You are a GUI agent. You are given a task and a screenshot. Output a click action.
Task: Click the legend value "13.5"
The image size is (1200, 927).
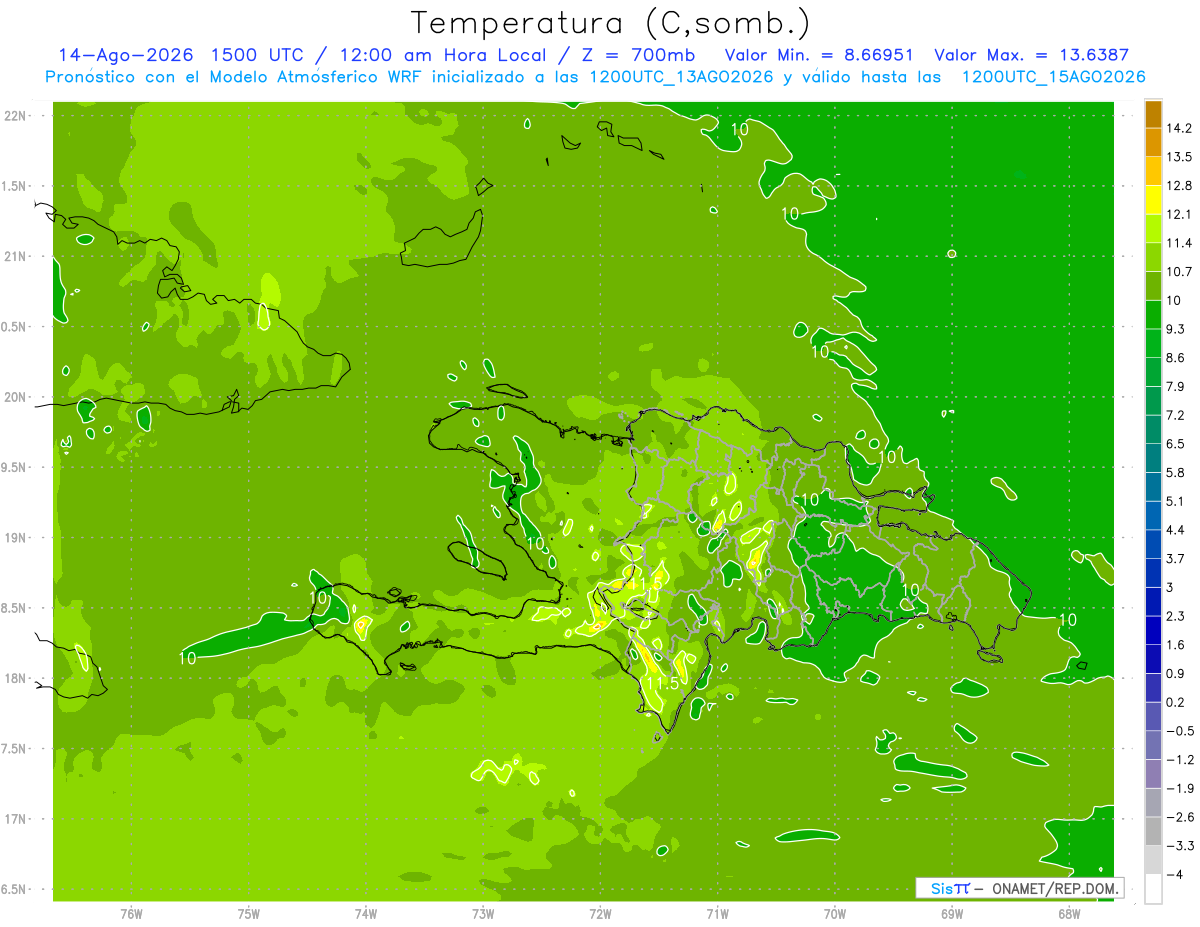coord(1179,157)
